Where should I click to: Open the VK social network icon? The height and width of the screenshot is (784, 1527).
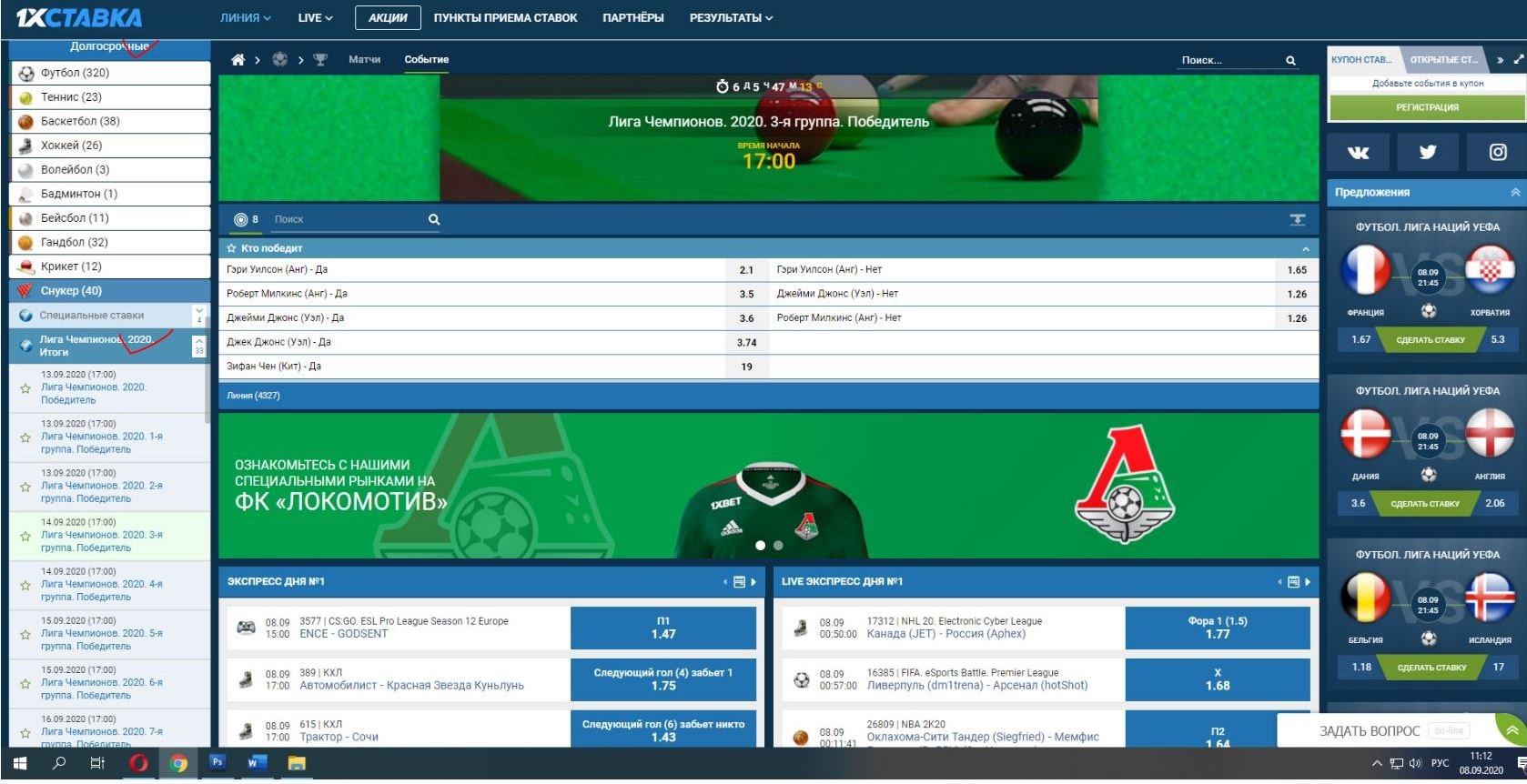click(1358, 153)
